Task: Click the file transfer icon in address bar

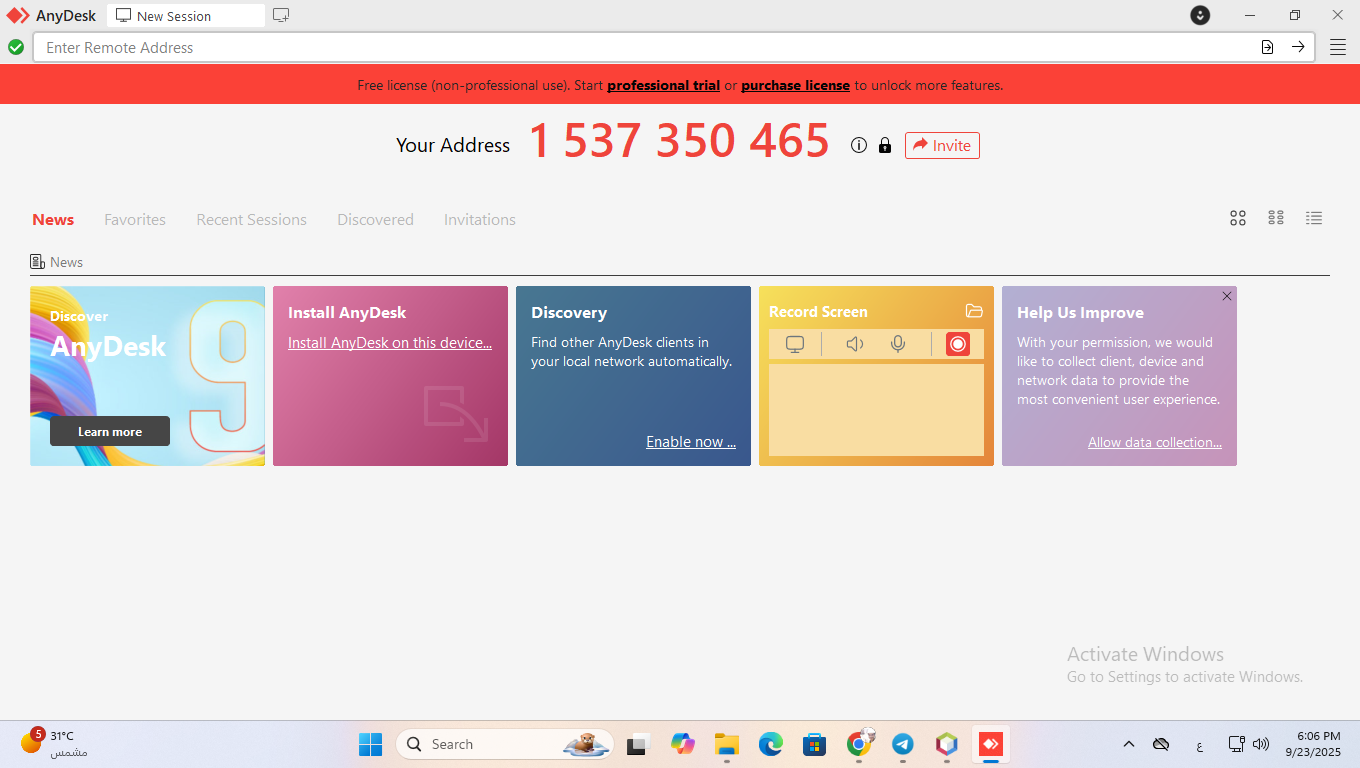Action: tap(1267, 47)
